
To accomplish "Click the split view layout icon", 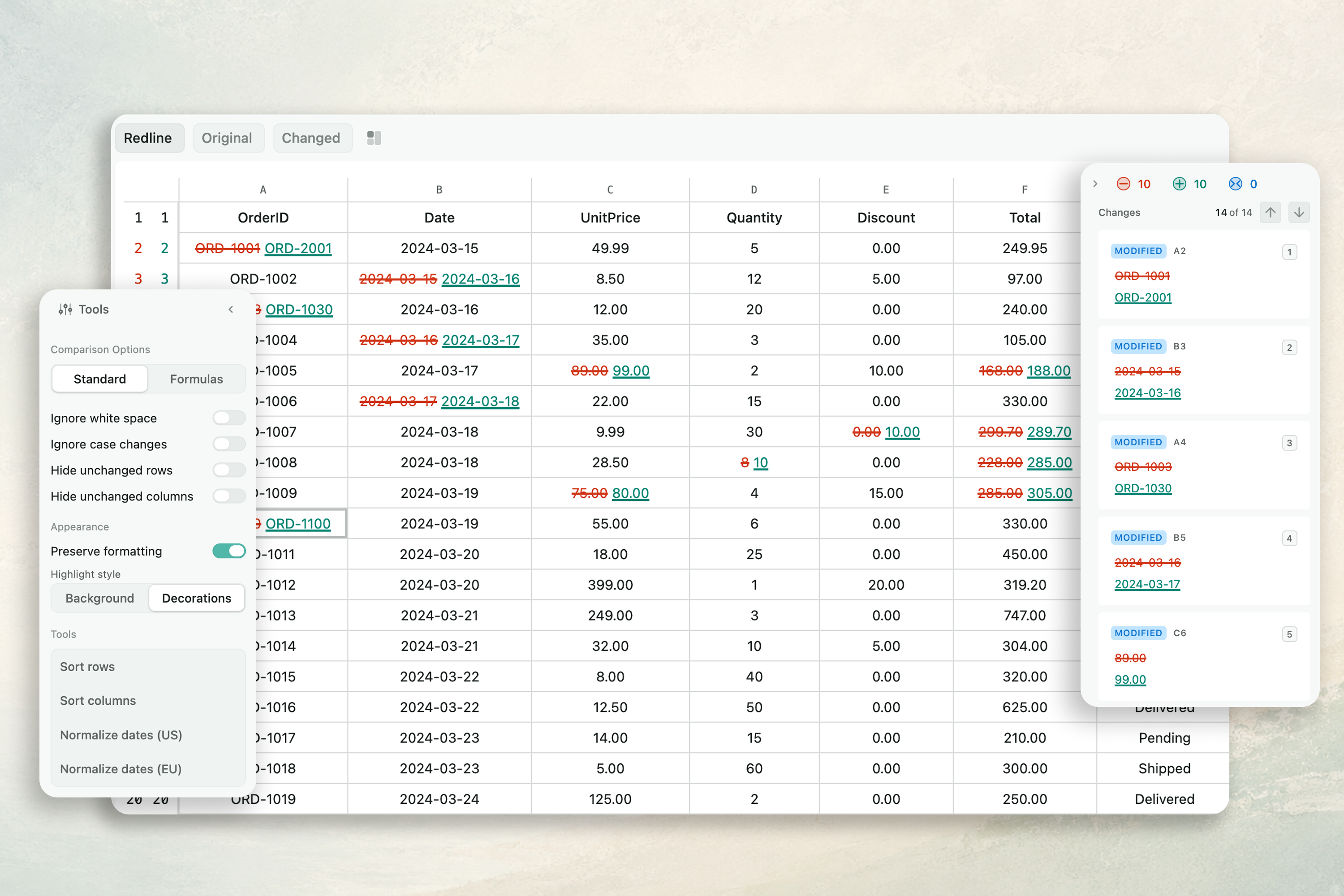I will click(374, 138).
